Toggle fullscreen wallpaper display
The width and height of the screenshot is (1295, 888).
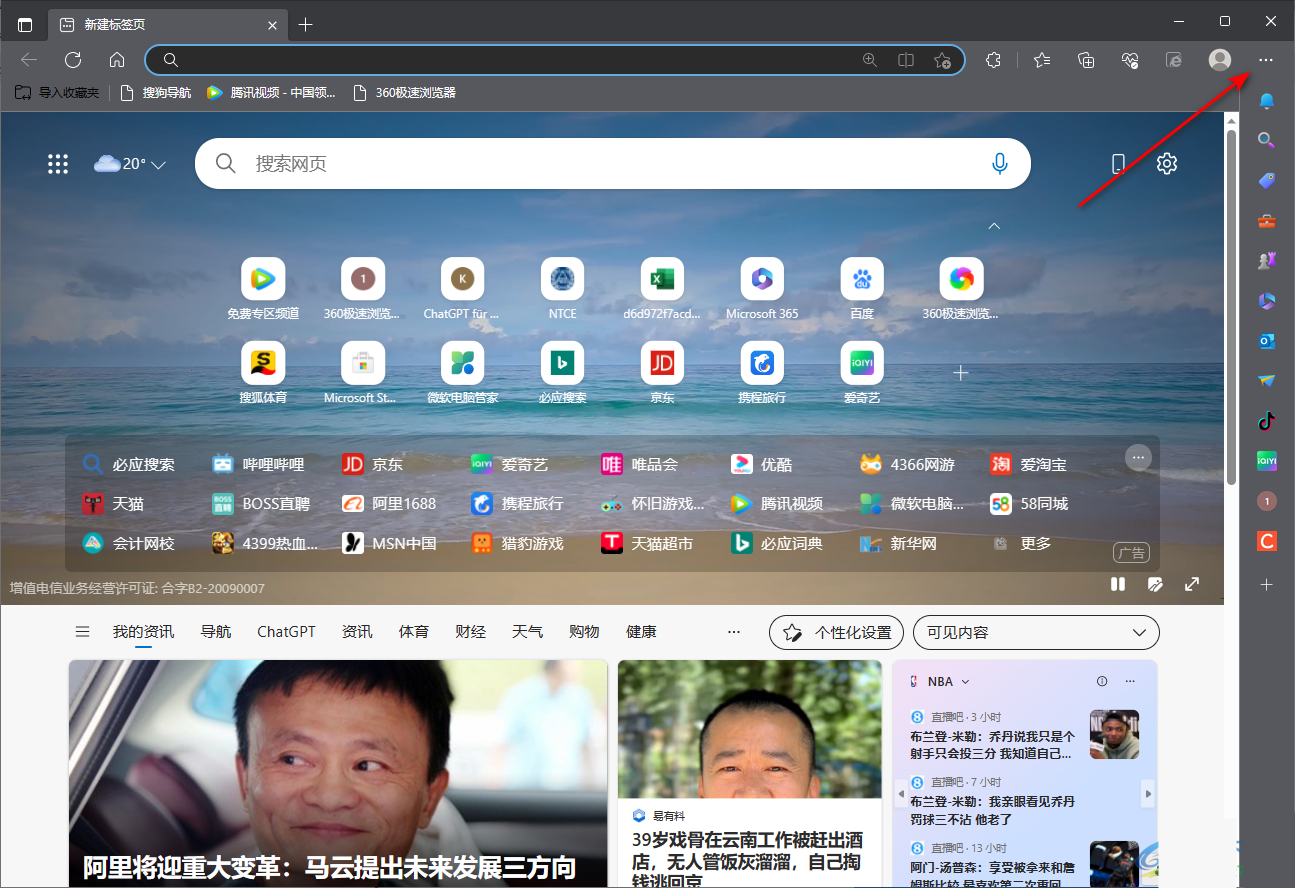point(1191,584)
